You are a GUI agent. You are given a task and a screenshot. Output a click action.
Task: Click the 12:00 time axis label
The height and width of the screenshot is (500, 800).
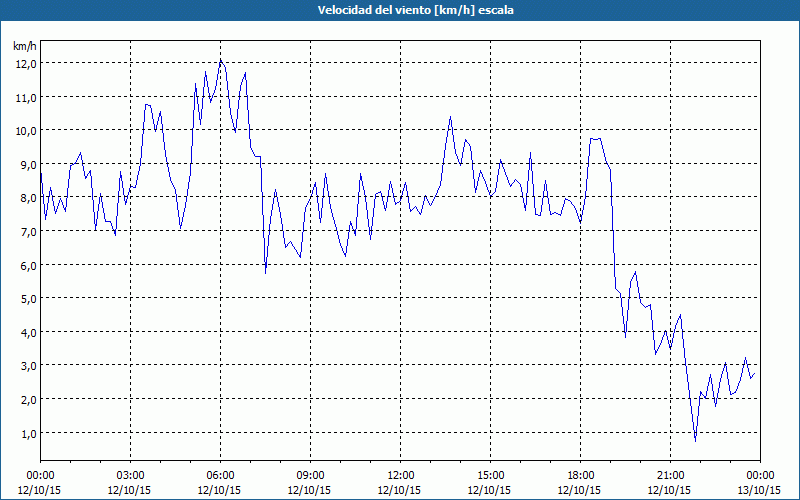point(401,476)
